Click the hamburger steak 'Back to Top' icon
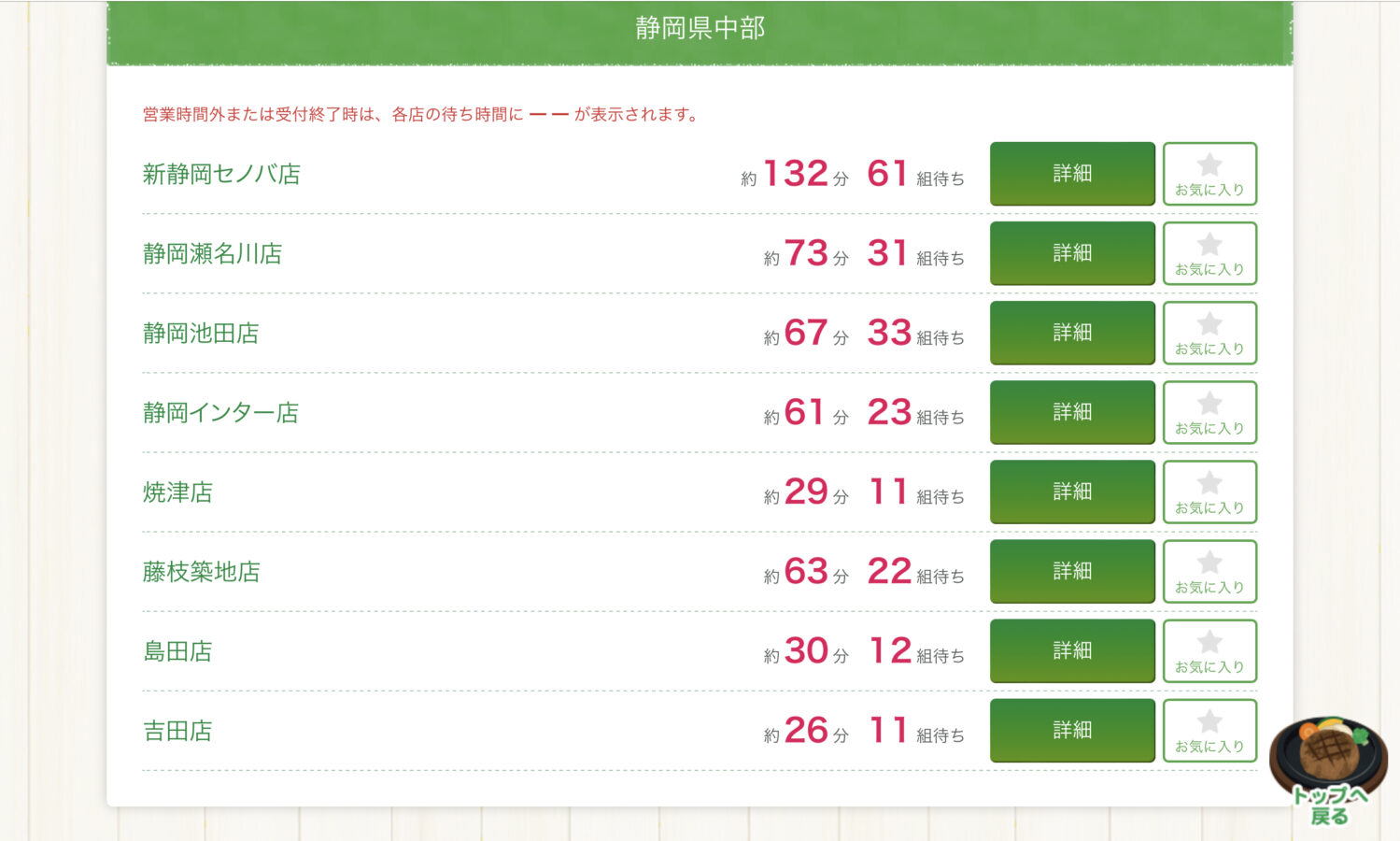The image size is (1400, 841). [1328, 770]
